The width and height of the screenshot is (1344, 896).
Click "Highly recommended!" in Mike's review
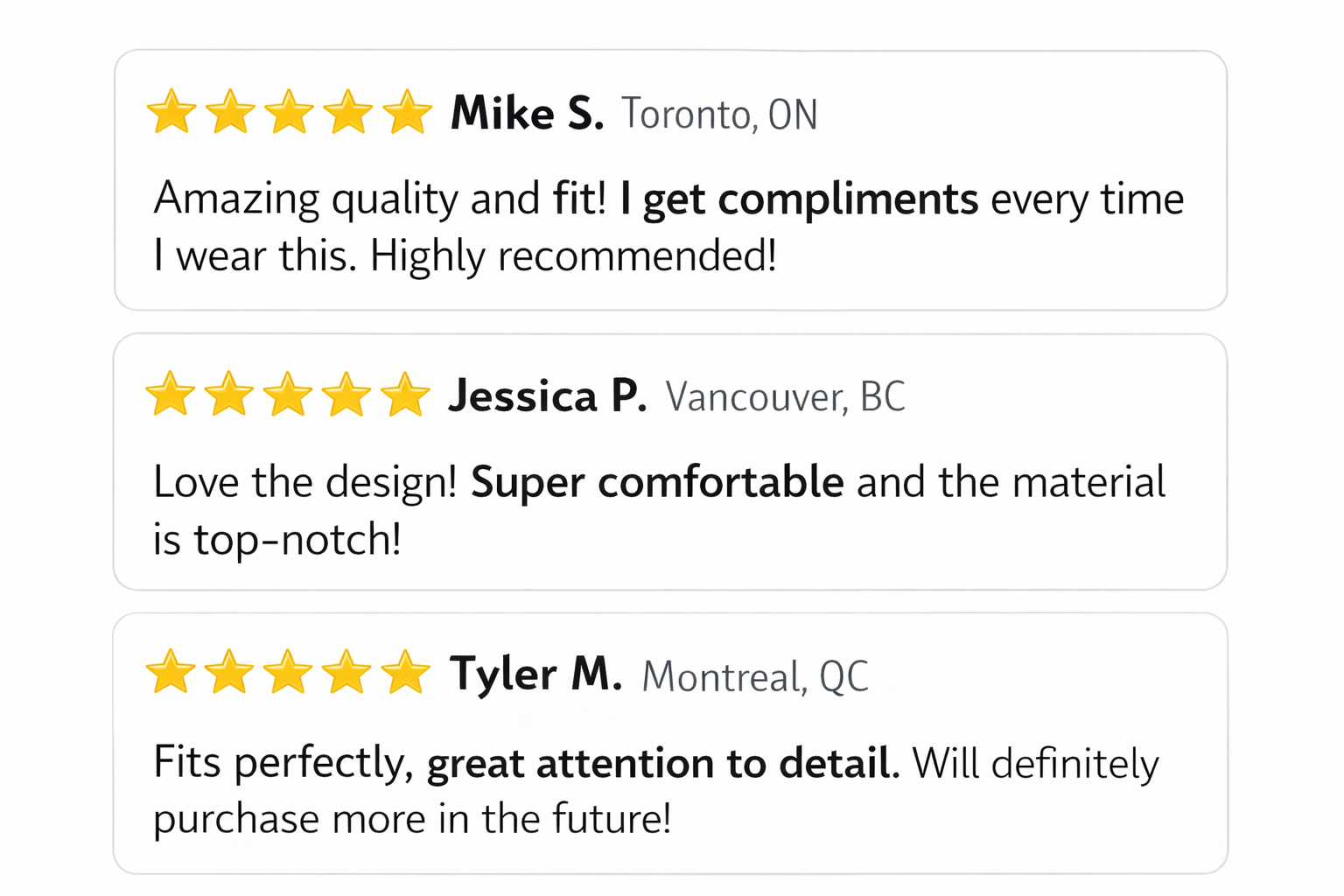pos(573,256)
